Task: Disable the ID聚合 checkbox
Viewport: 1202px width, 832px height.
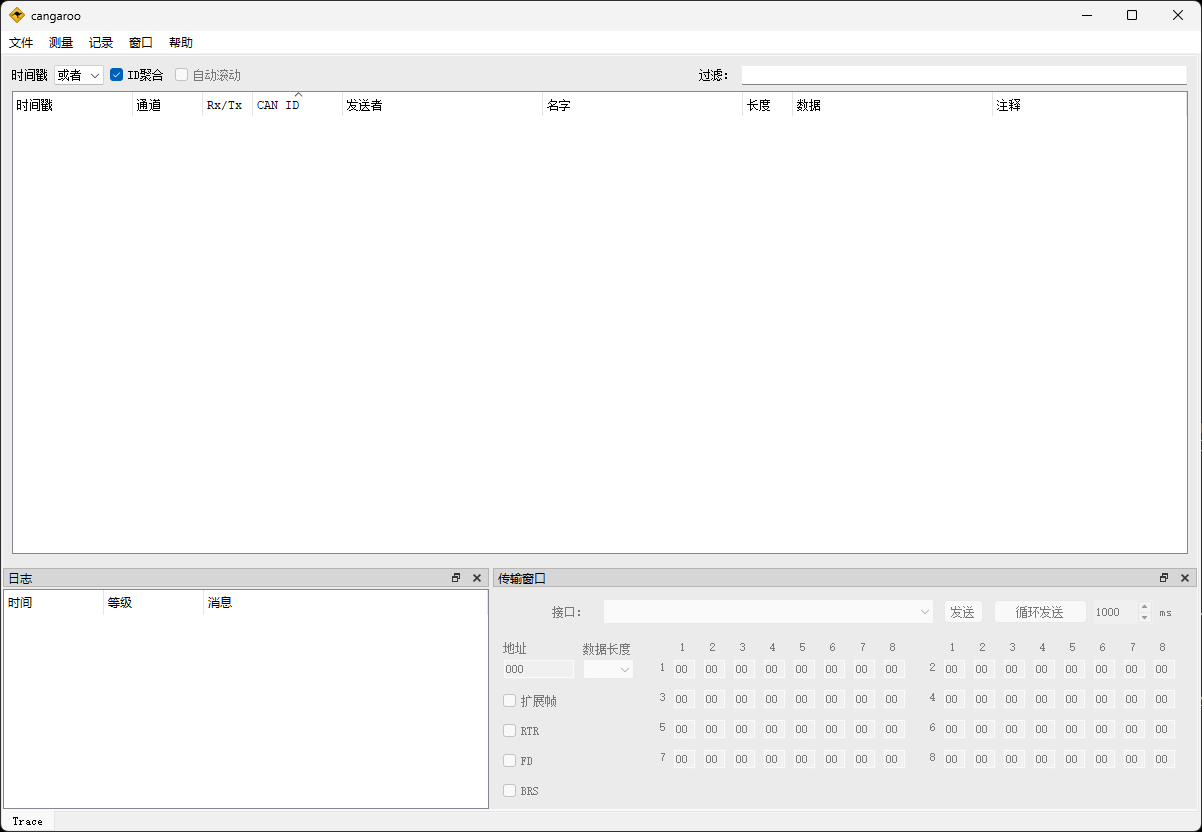Action: 117,74
